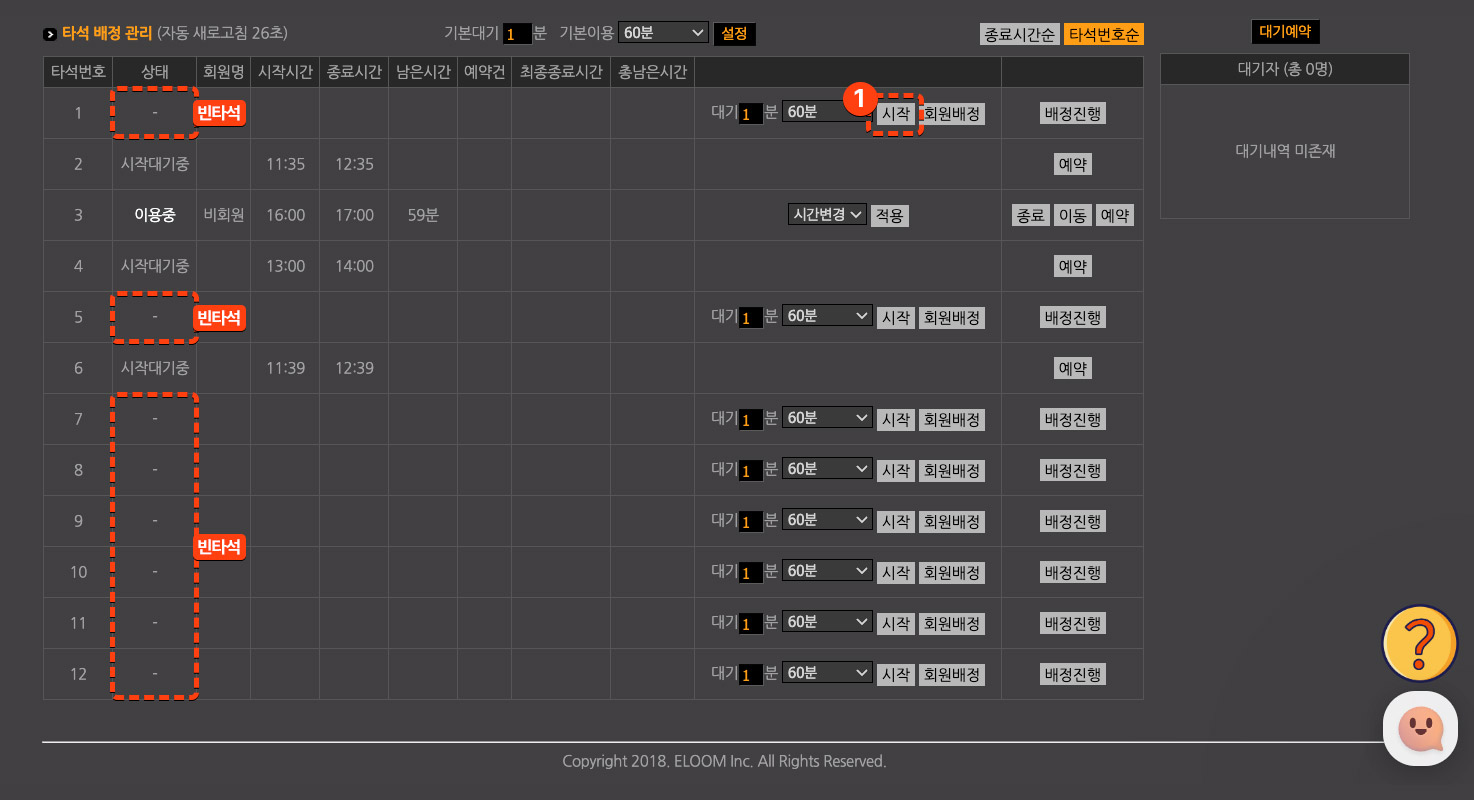This screenshot has width=1474, height=800.
Task: Click 회원배정 for 타석 7
Action: pos(951,420)
